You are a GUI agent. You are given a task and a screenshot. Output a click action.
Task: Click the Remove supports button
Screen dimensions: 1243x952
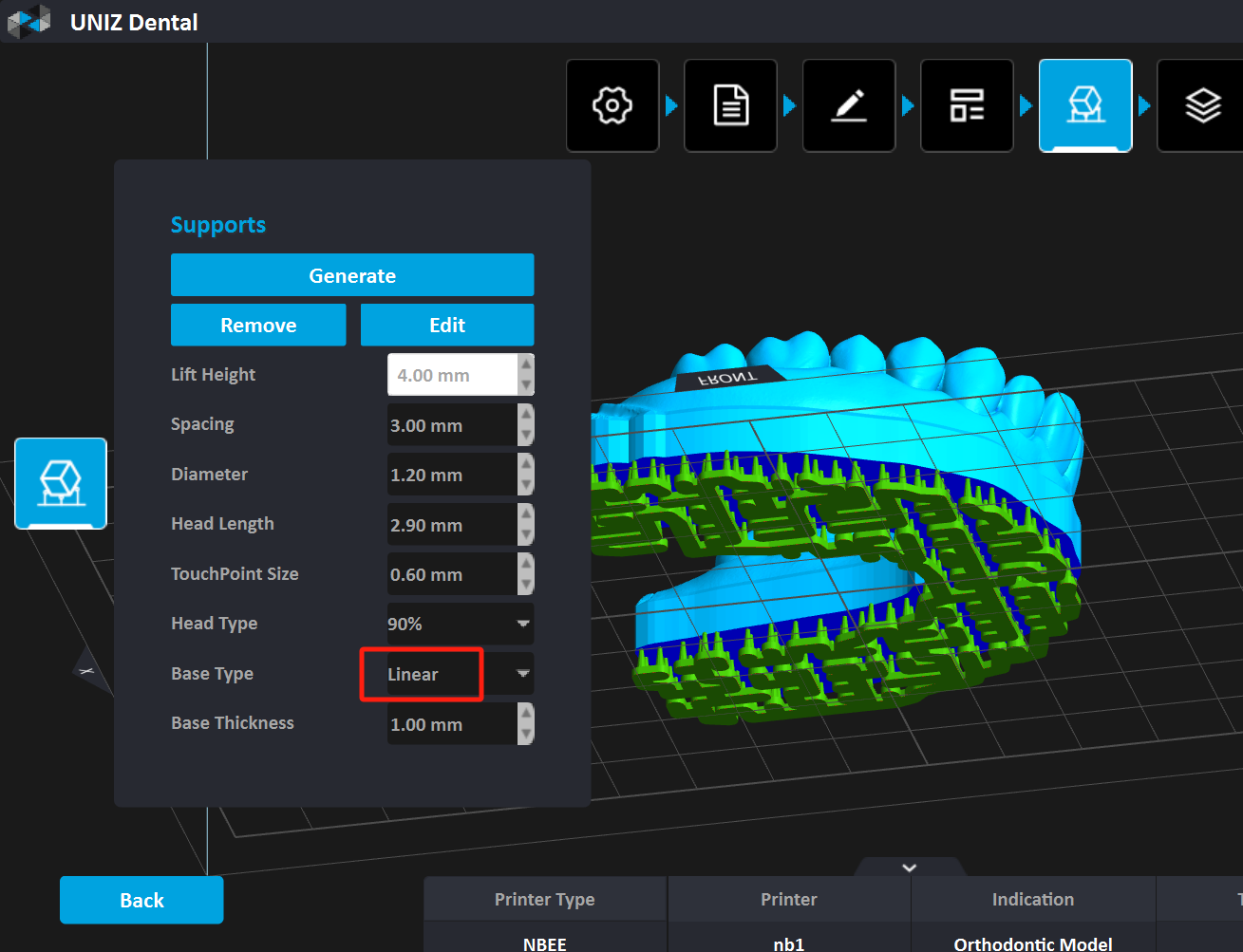[x=258, y=325]
